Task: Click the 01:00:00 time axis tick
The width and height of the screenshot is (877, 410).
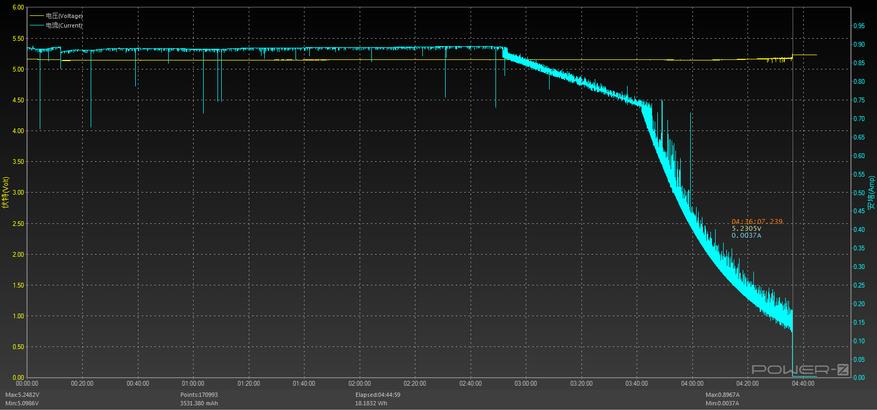Action: point(194,384)
